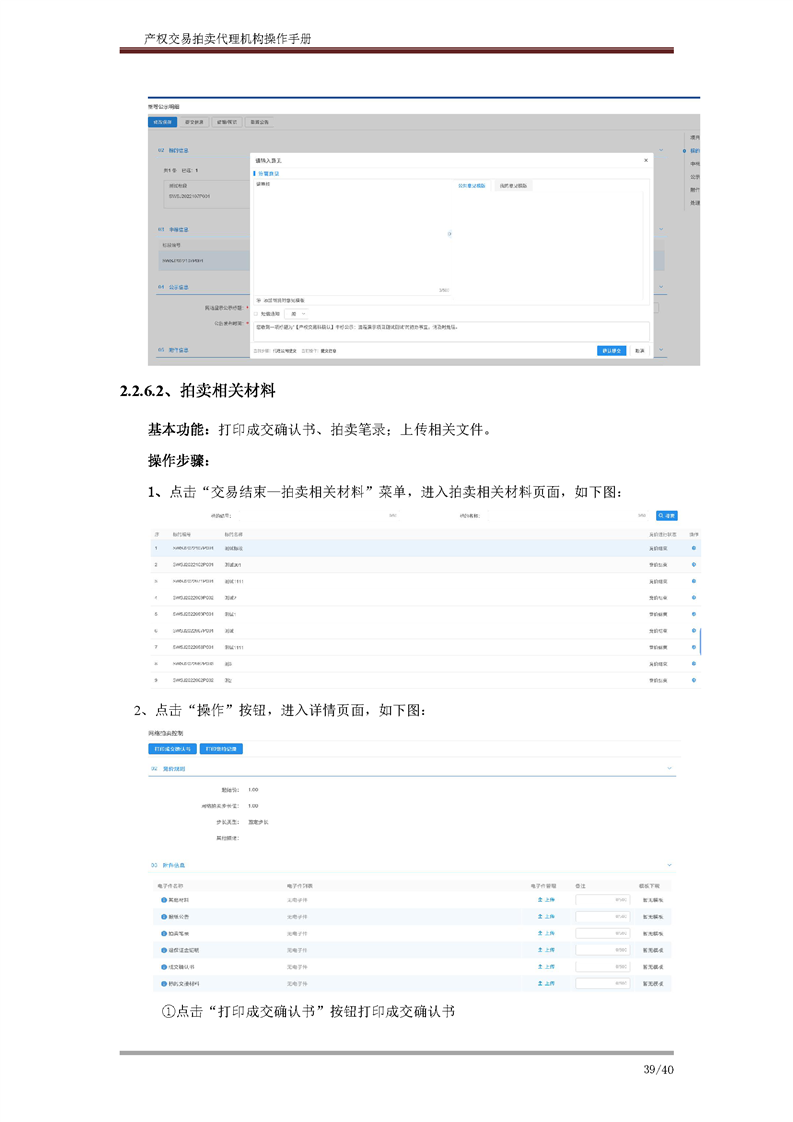Screen dimensions: 793x1122
Task: Click the 打印成交确认书 button
Action: 172,748
